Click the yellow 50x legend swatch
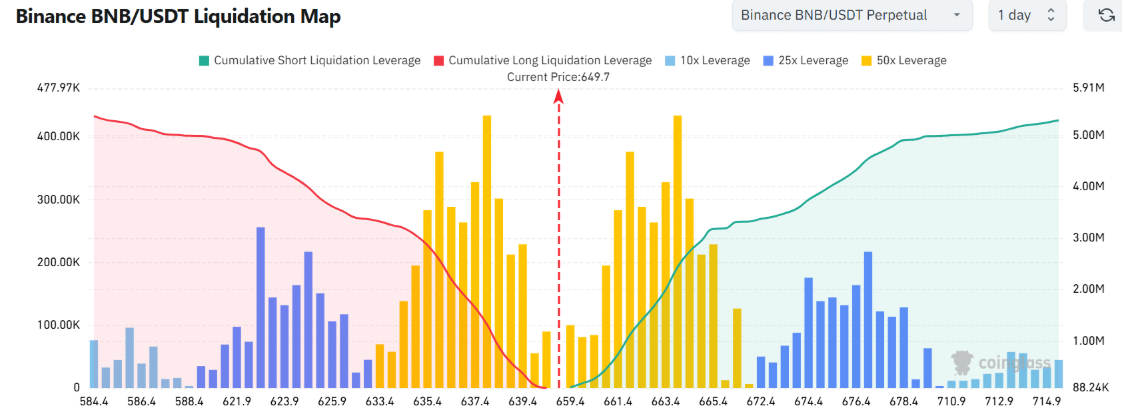 click(866, 60)
